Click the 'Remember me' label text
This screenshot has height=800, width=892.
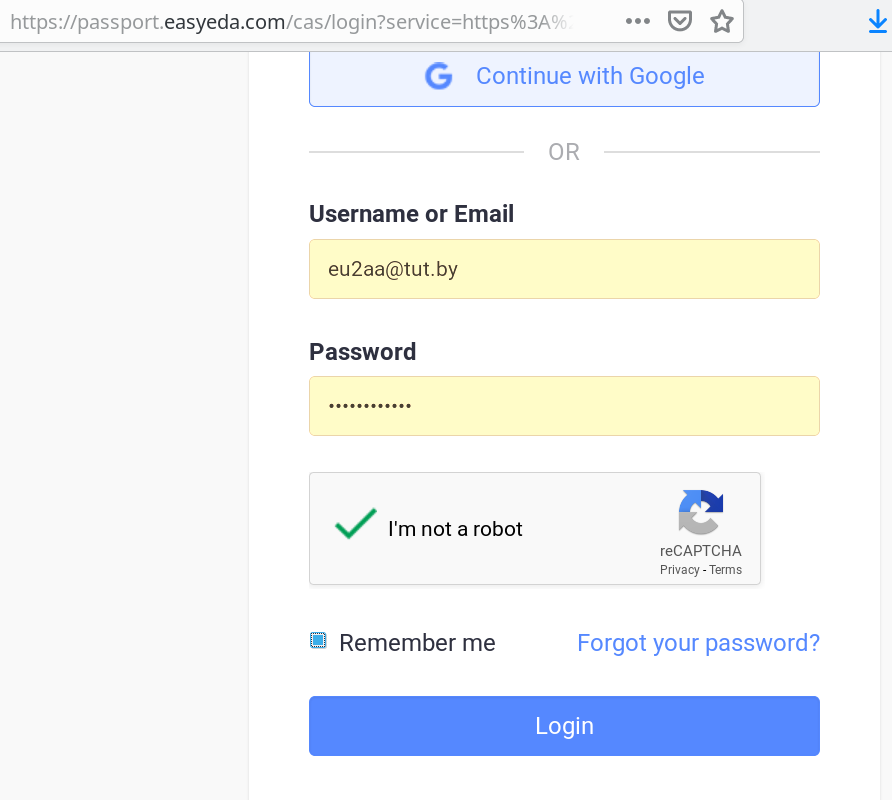click(x=417, y=643)
